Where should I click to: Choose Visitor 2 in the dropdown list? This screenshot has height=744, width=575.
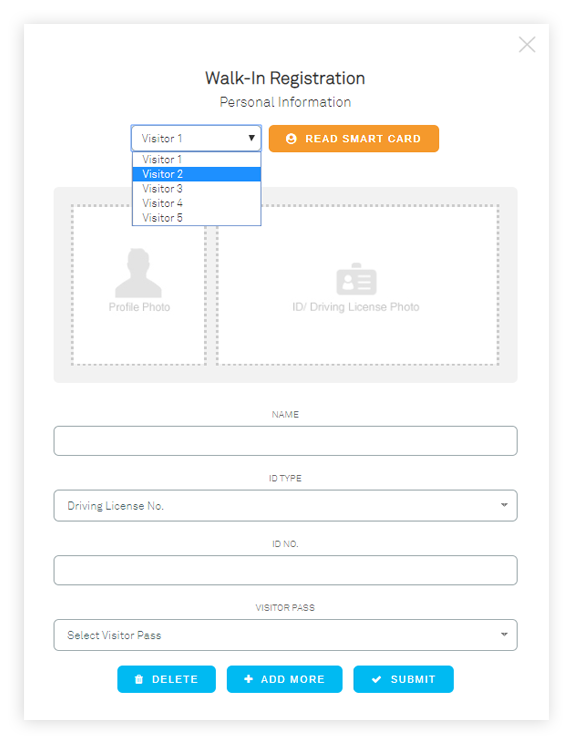click(196, 174)
